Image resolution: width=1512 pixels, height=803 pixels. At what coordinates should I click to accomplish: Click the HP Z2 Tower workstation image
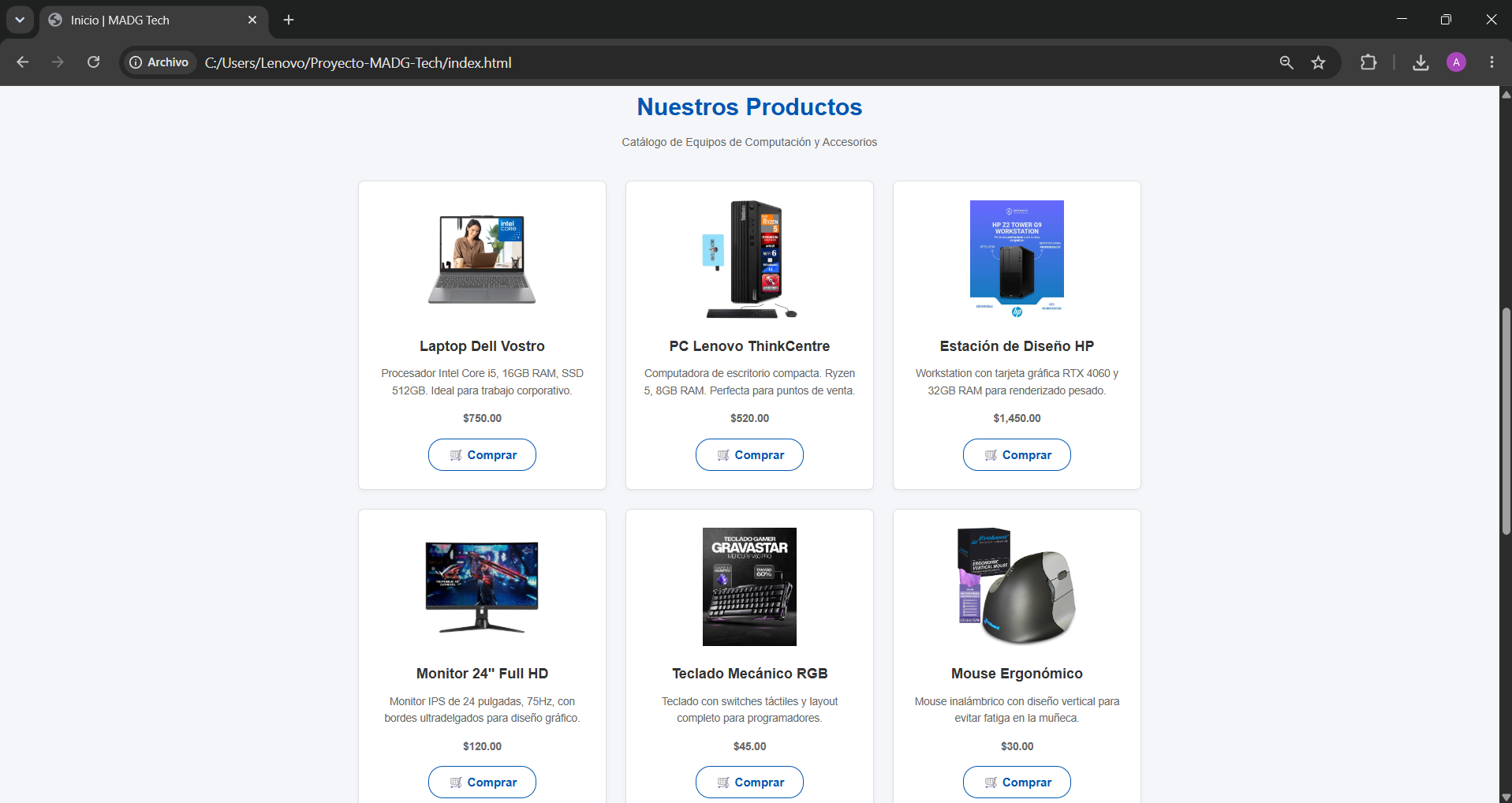pos(1017,260)
